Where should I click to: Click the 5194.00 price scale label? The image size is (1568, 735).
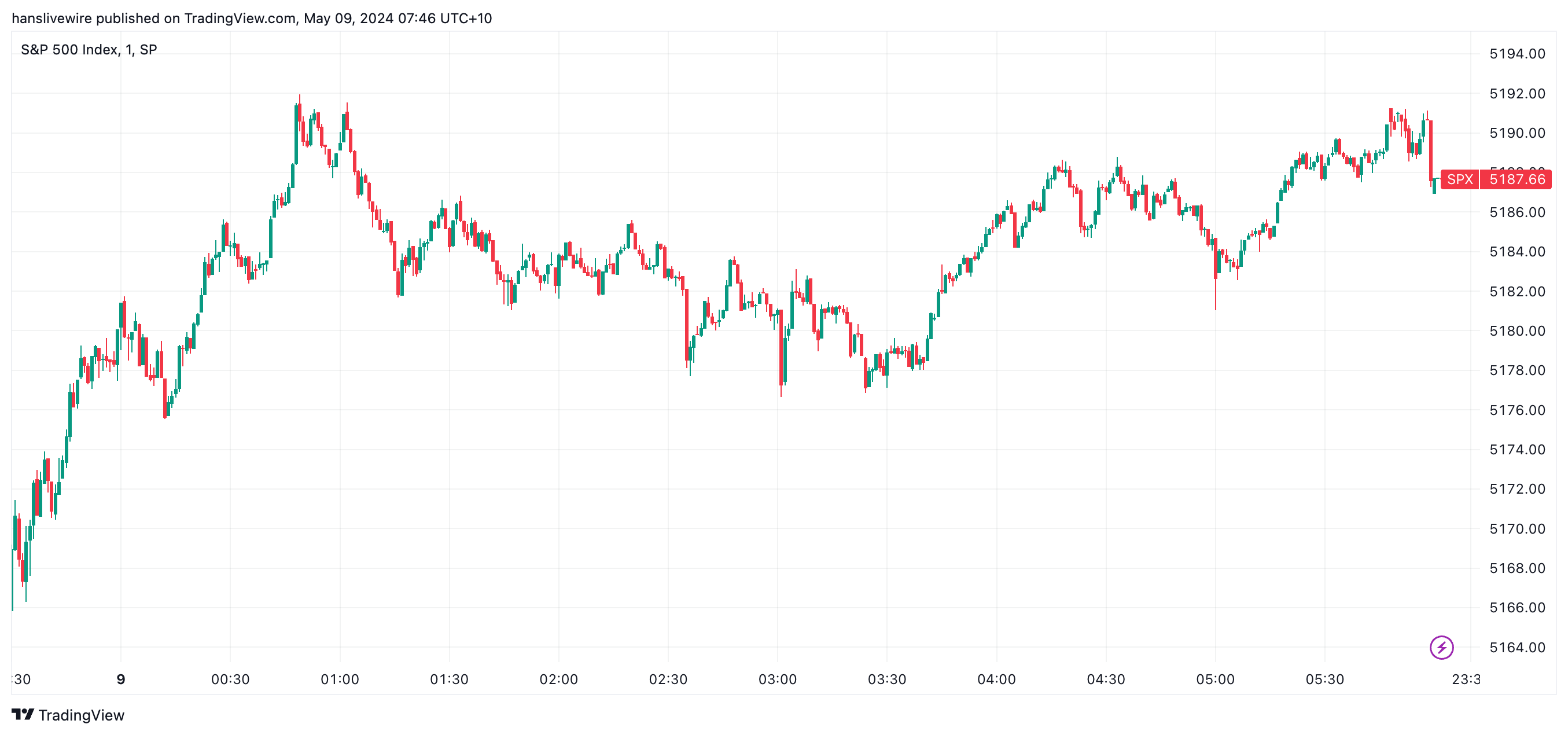click(x=1517, y=54)
